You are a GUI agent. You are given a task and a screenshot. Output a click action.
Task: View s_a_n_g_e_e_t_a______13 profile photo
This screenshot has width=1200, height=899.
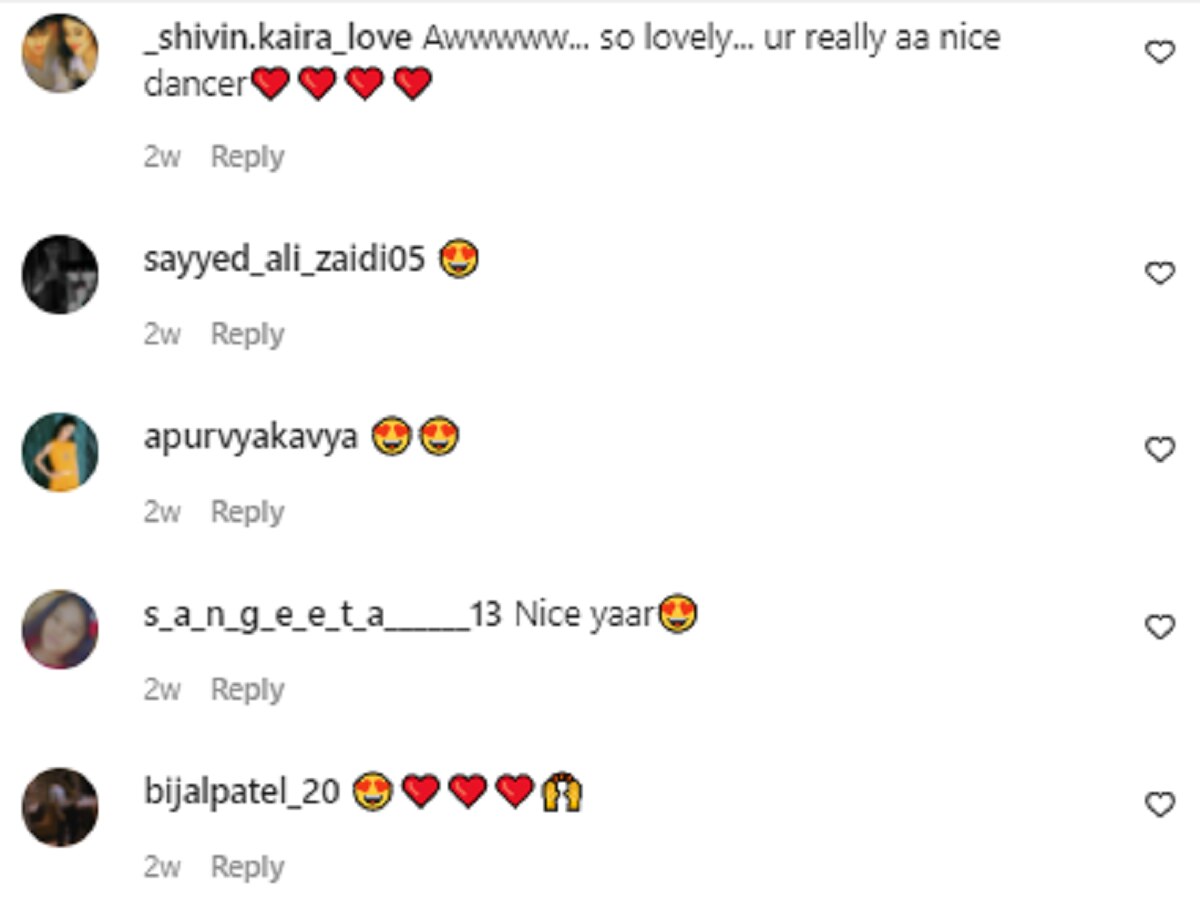(x=60, y=629)
